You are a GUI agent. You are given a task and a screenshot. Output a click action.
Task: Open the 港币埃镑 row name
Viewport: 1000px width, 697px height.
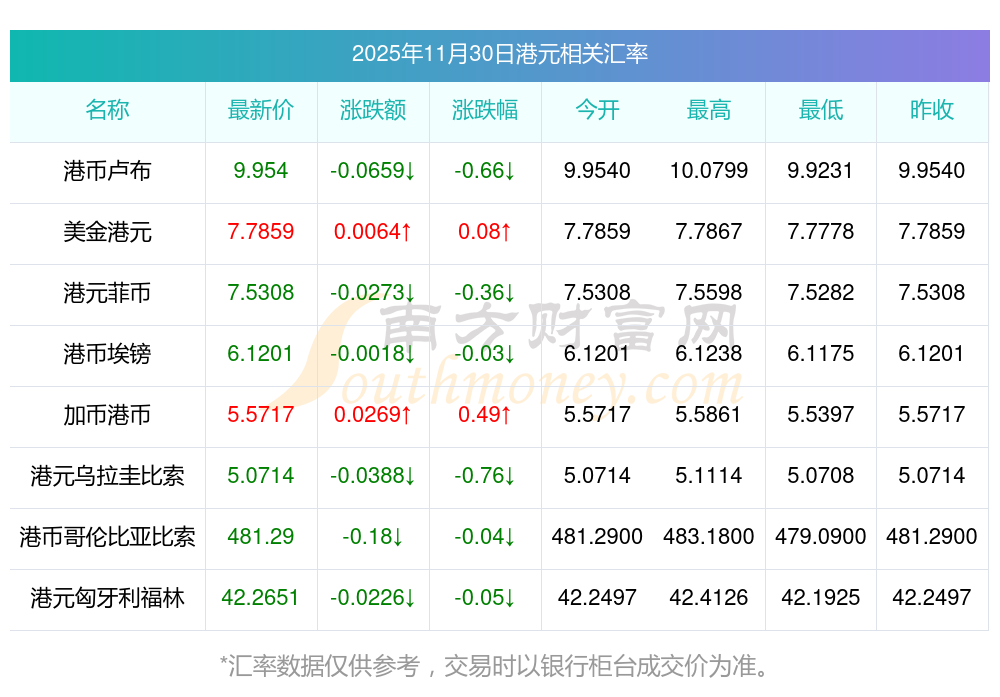point(107,354)
